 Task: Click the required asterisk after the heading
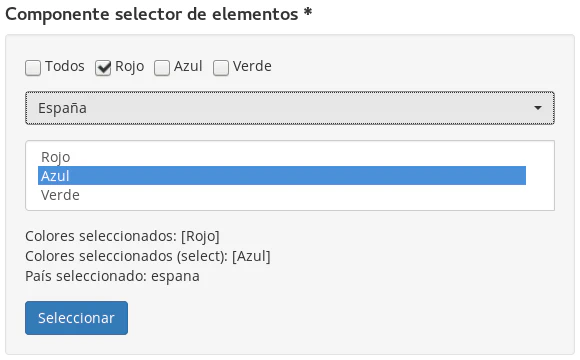(308, 12)
